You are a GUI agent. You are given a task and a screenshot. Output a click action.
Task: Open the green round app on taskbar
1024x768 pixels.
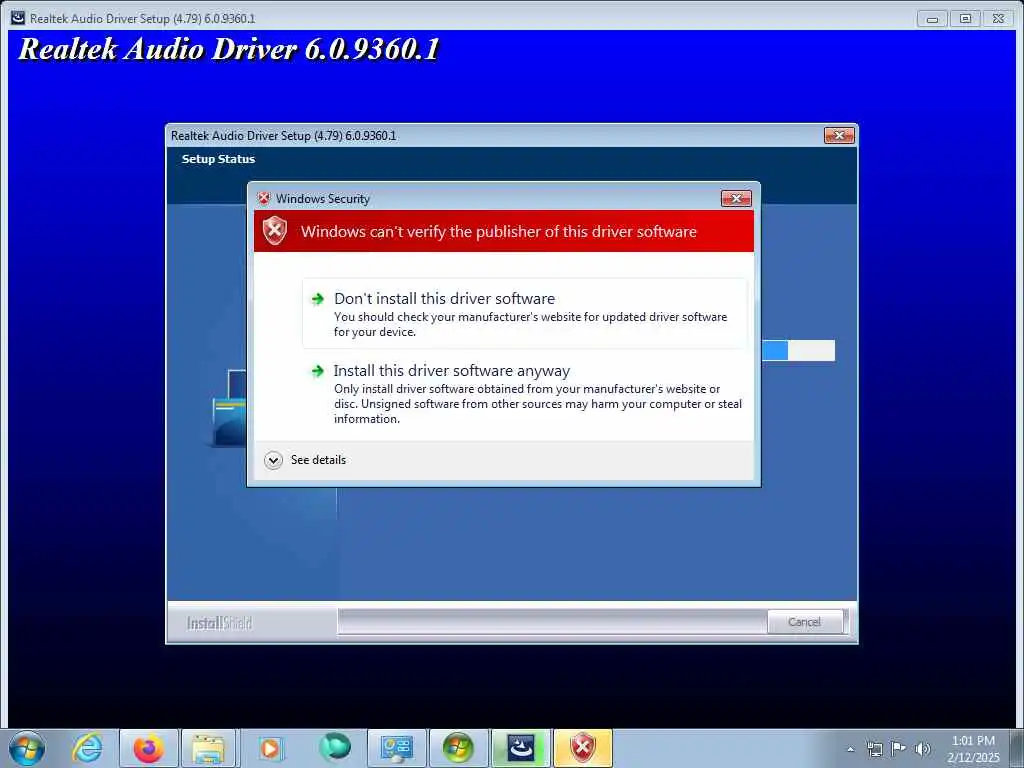pos(334,747)
